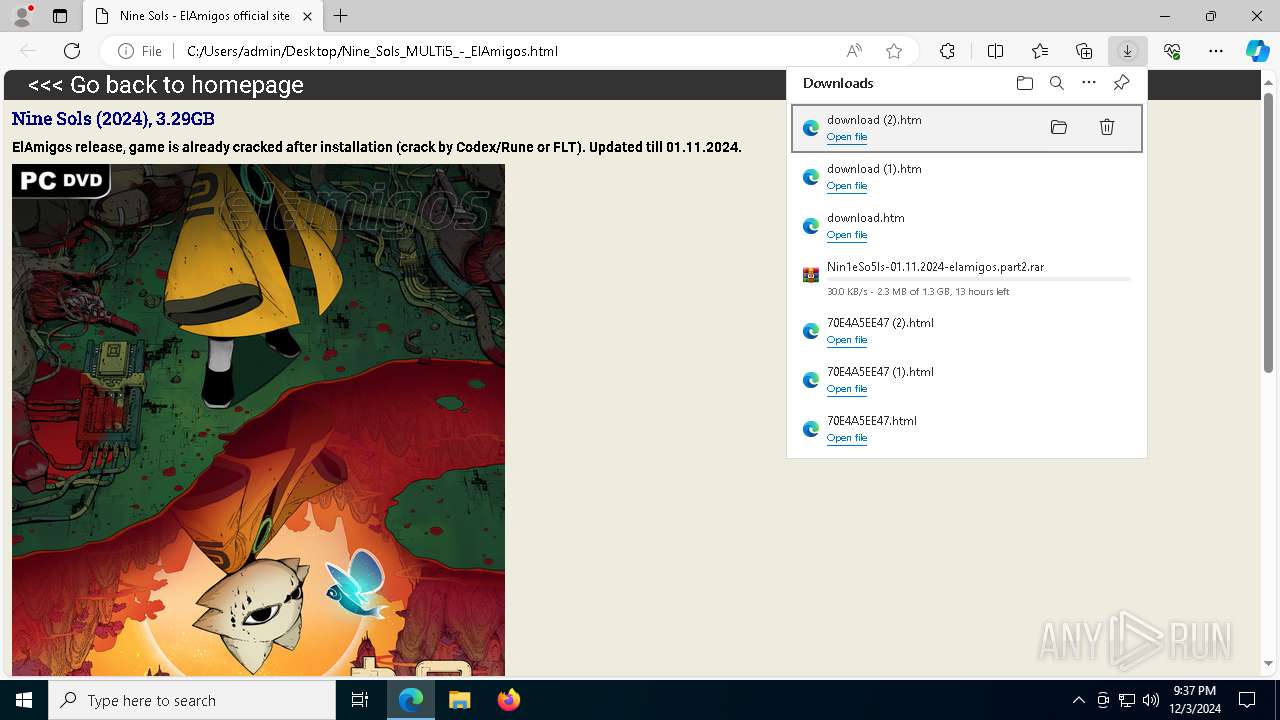Toggle Split screen icon
The width and height of the screenshot is (1280, 720).
995,51
